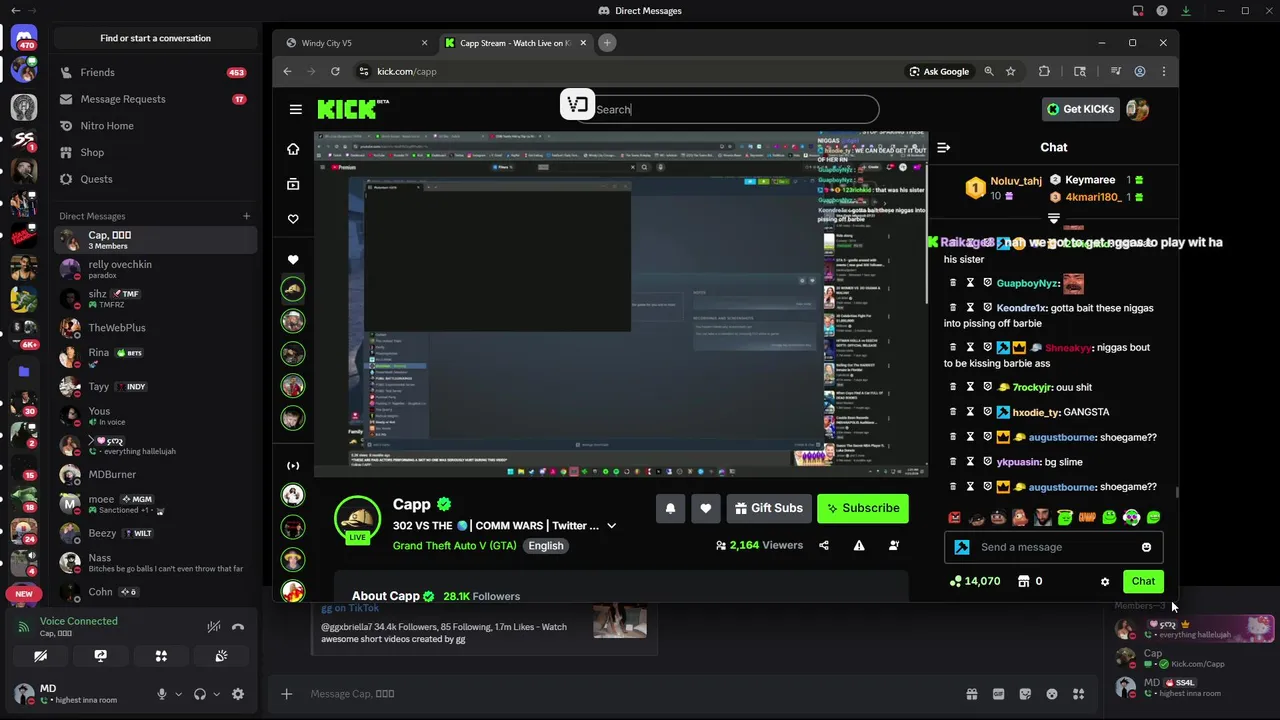This screenshot has width=1280, height=720.
Task: Open the Kick browse icon in sidebar
Action: pyautogui.click(x=293, y=184)
